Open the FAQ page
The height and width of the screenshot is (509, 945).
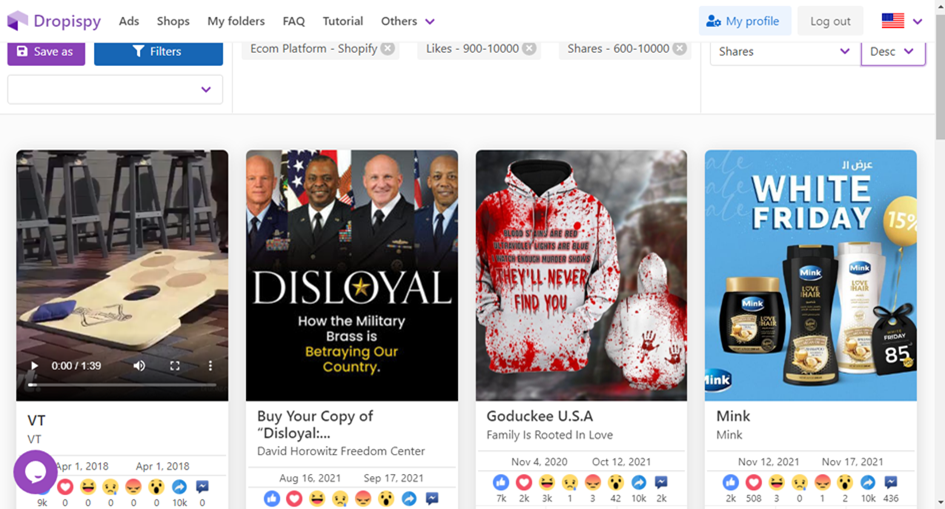click(294, 21)
